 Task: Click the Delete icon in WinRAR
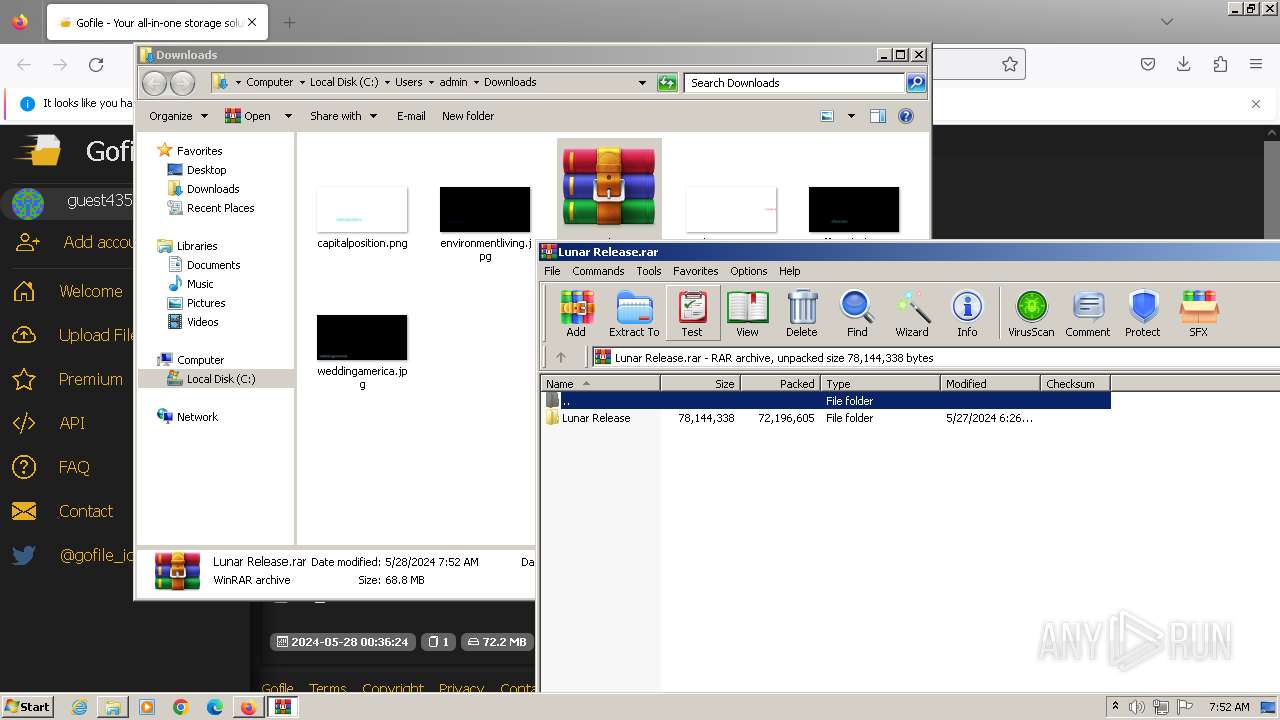point(801,313)
